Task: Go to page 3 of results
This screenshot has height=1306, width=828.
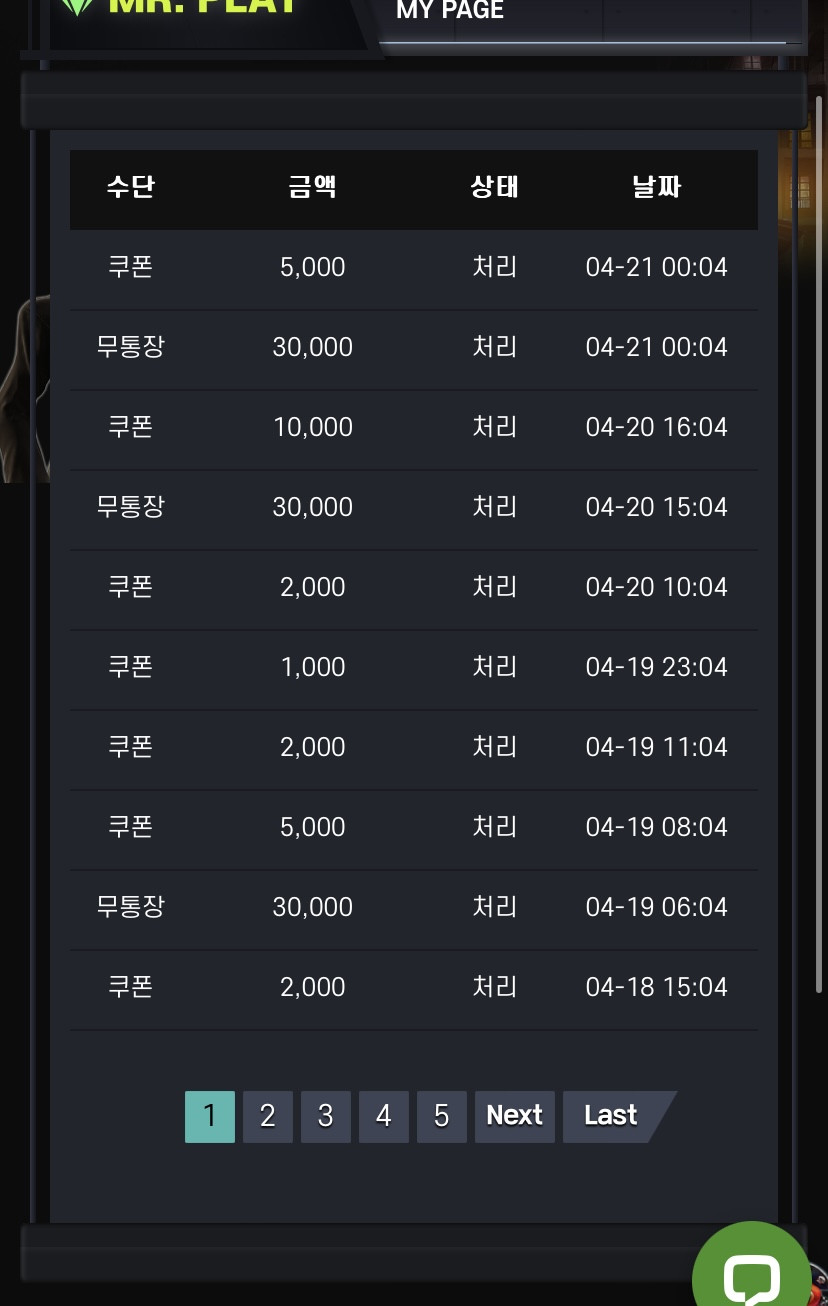Action: (325, 1116)
